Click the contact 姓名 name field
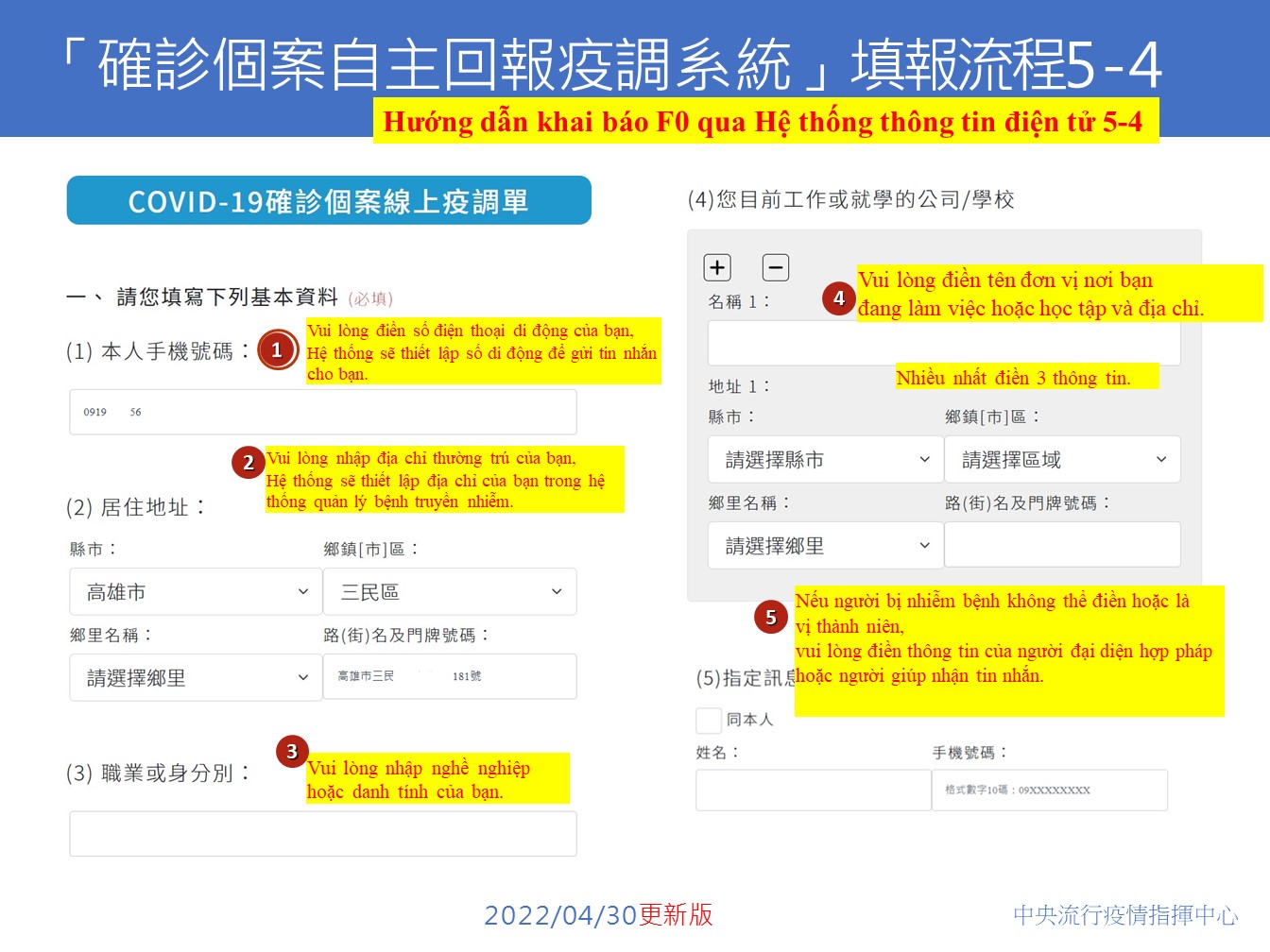The image size is (1270, 952). (x=813, y=790)
